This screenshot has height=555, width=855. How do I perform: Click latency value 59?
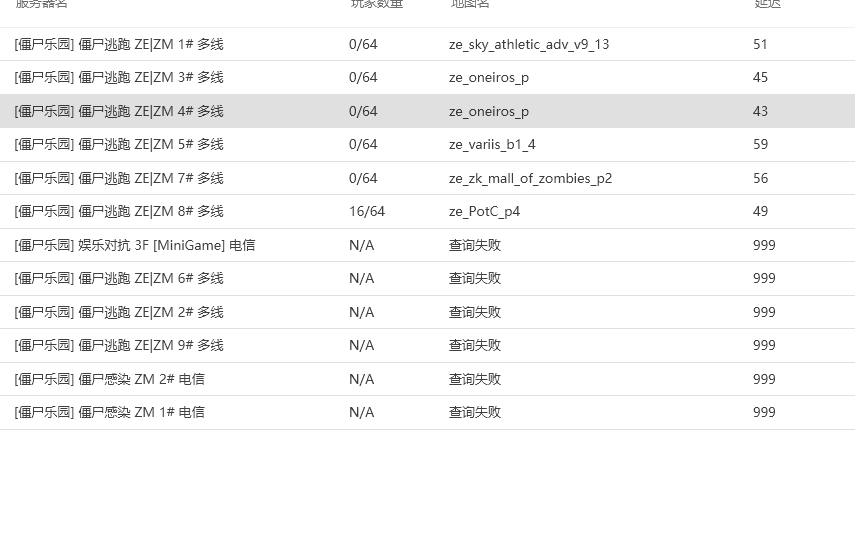(760, 144)
